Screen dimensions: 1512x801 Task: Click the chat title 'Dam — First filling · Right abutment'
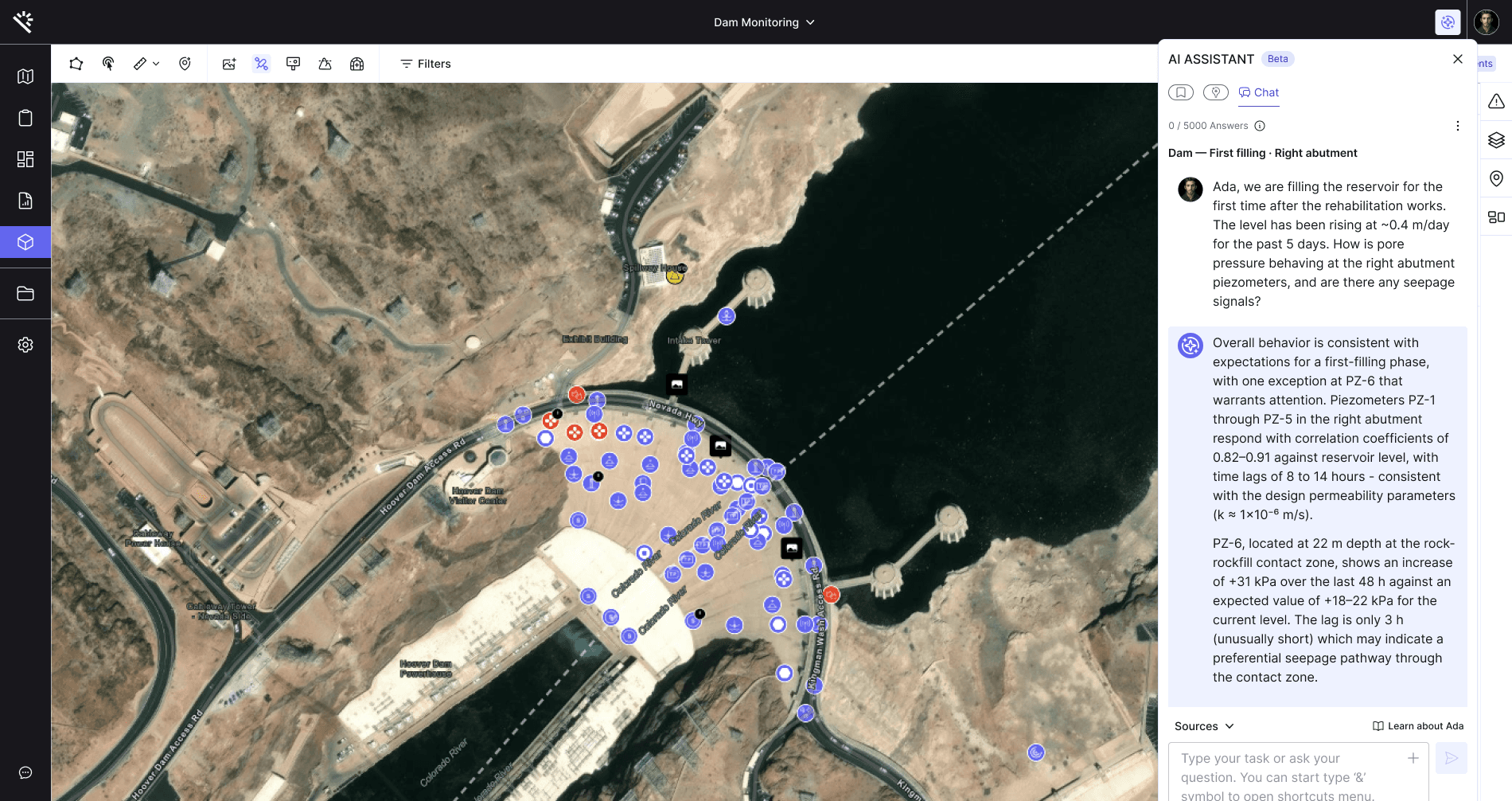point(1263,153)
